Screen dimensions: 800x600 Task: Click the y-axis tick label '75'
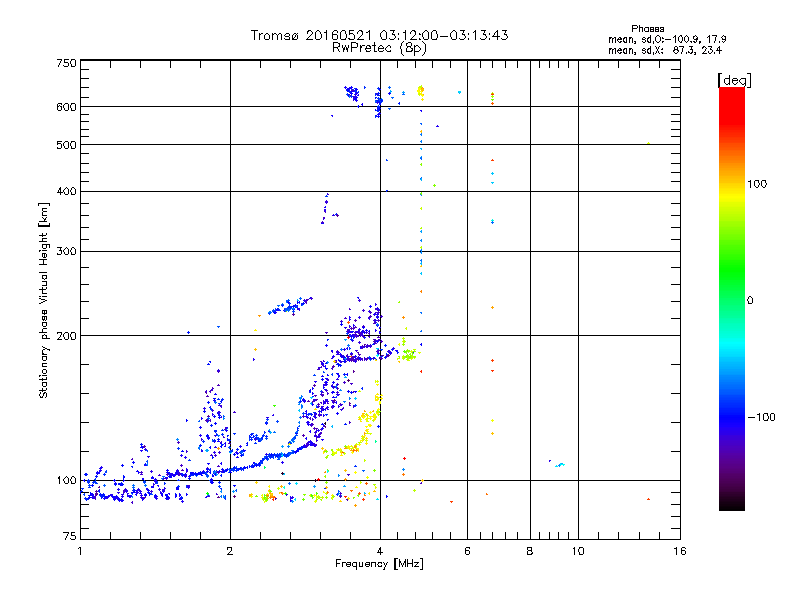tap(70, 536)
